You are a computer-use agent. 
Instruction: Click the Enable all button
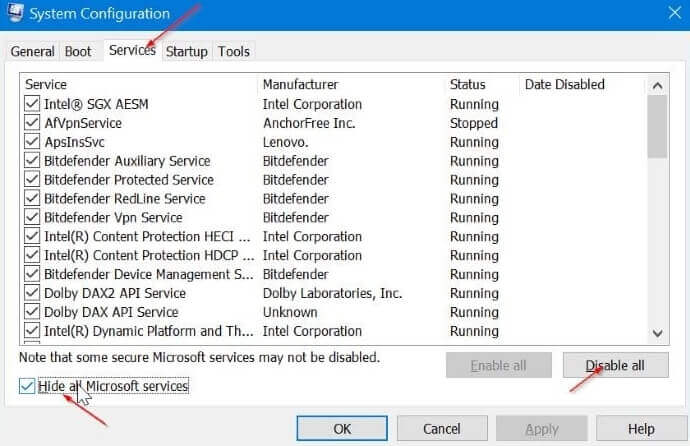coord(499,365)
